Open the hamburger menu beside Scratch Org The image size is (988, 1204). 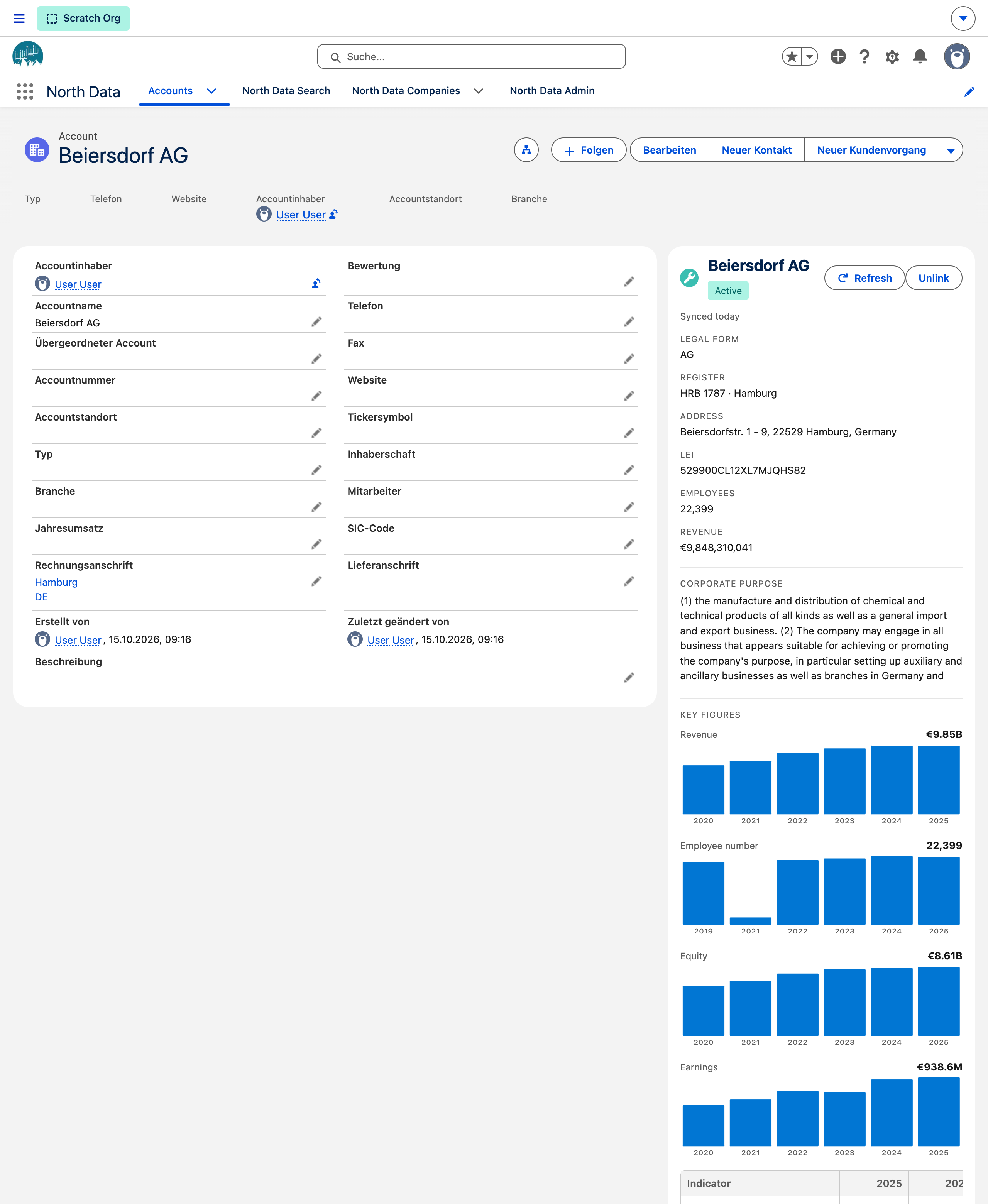pos(19,18)
